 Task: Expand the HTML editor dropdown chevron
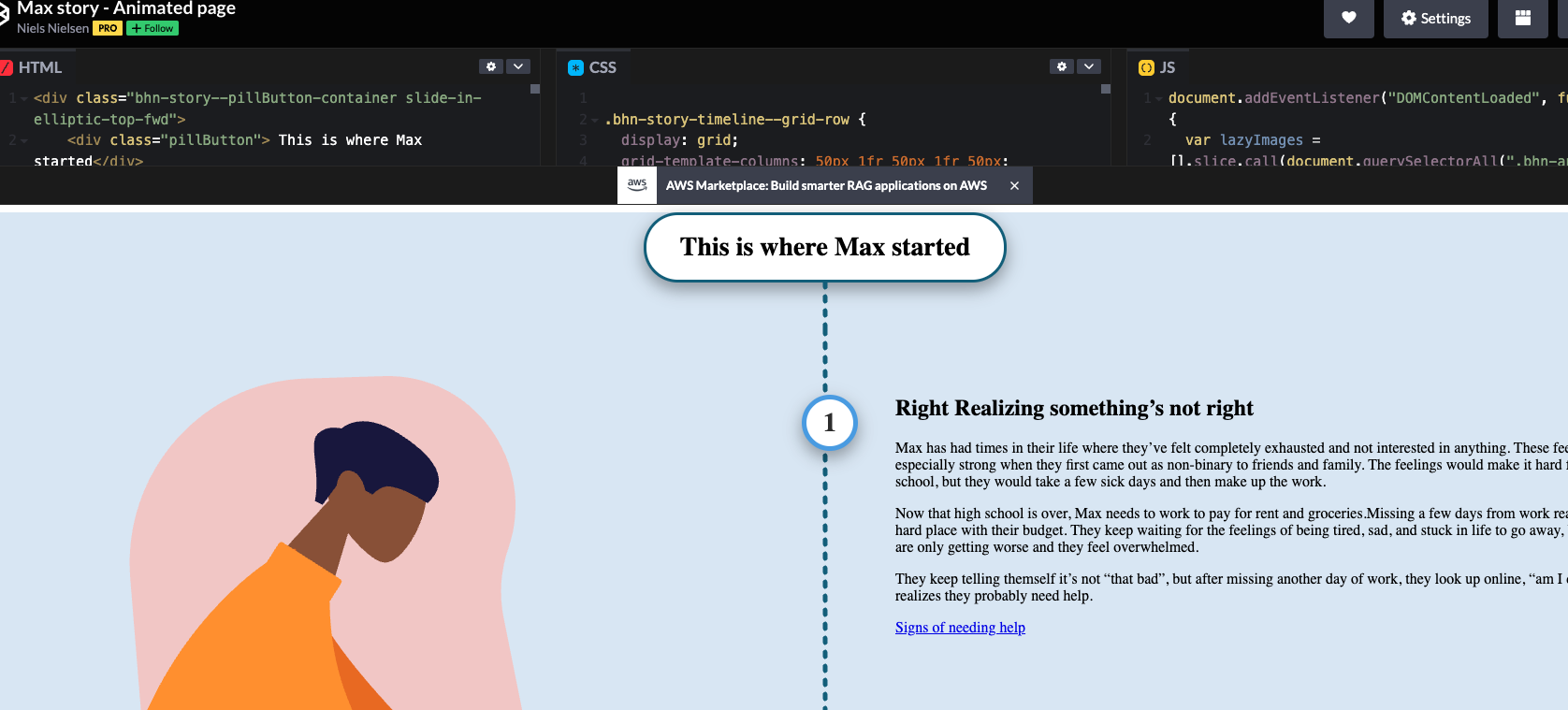(x=518, y=66)
